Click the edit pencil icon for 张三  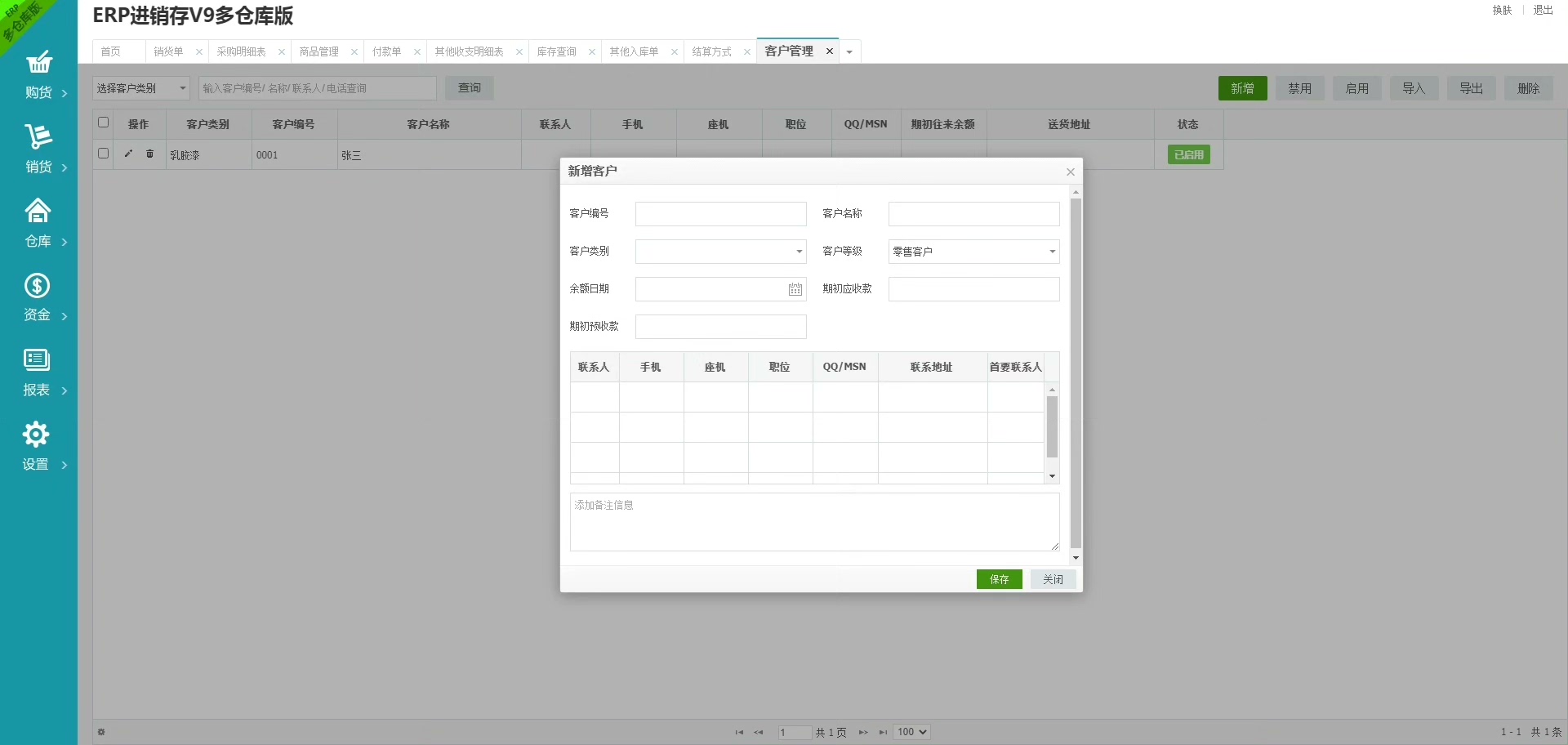tap(128, 154)
